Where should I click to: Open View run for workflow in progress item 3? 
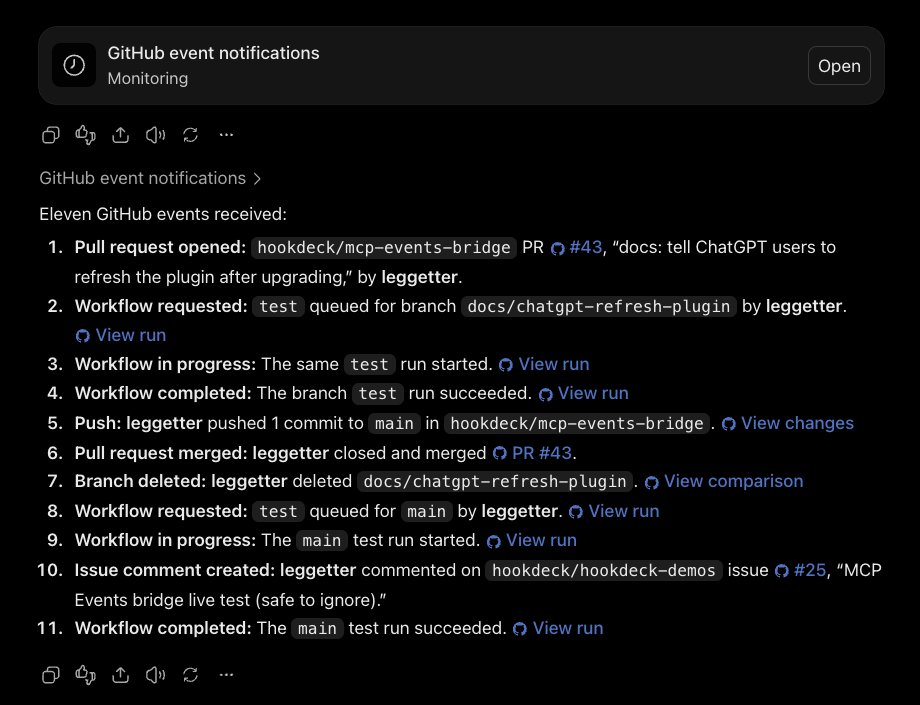544,364
